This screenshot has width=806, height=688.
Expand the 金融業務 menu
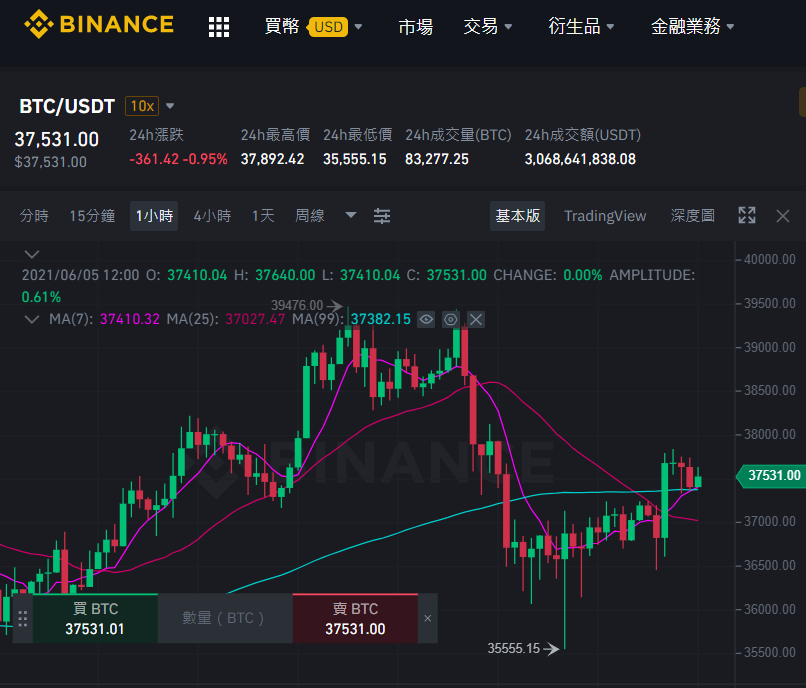point(692,26)
